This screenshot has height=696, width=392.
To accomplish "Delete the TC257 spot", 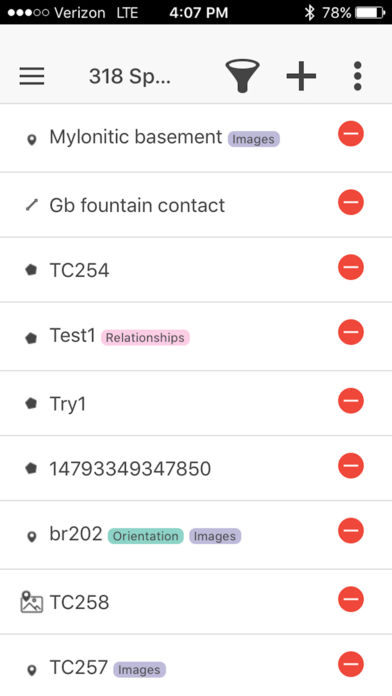I will pos(351,664).
